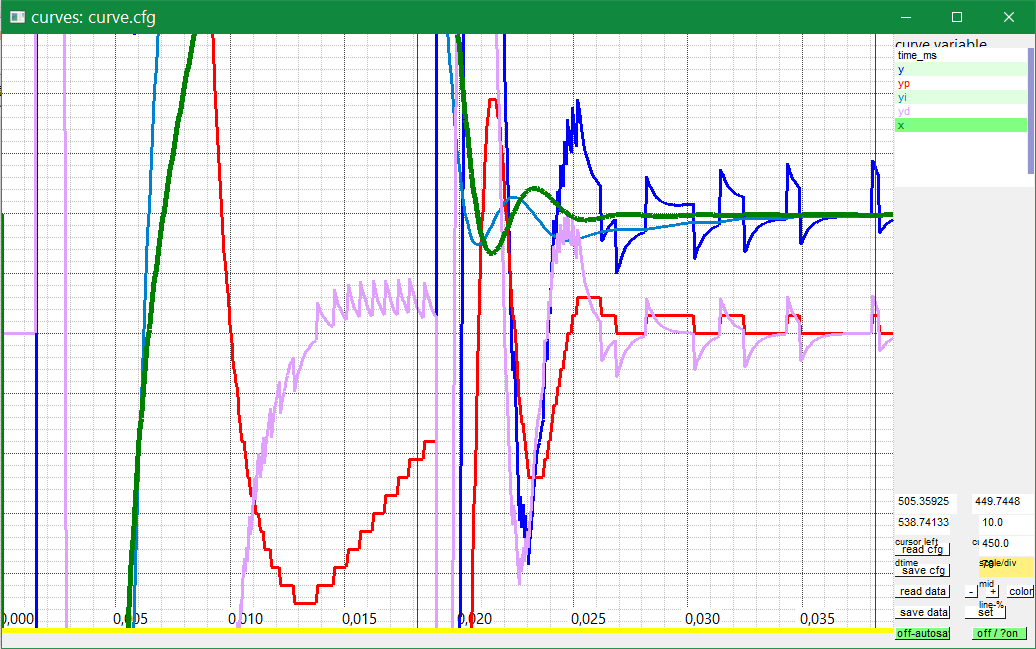Click the yellow bar under the time axis
The height and width of the screenshot is (649, 1036).
tap(447, 630)
